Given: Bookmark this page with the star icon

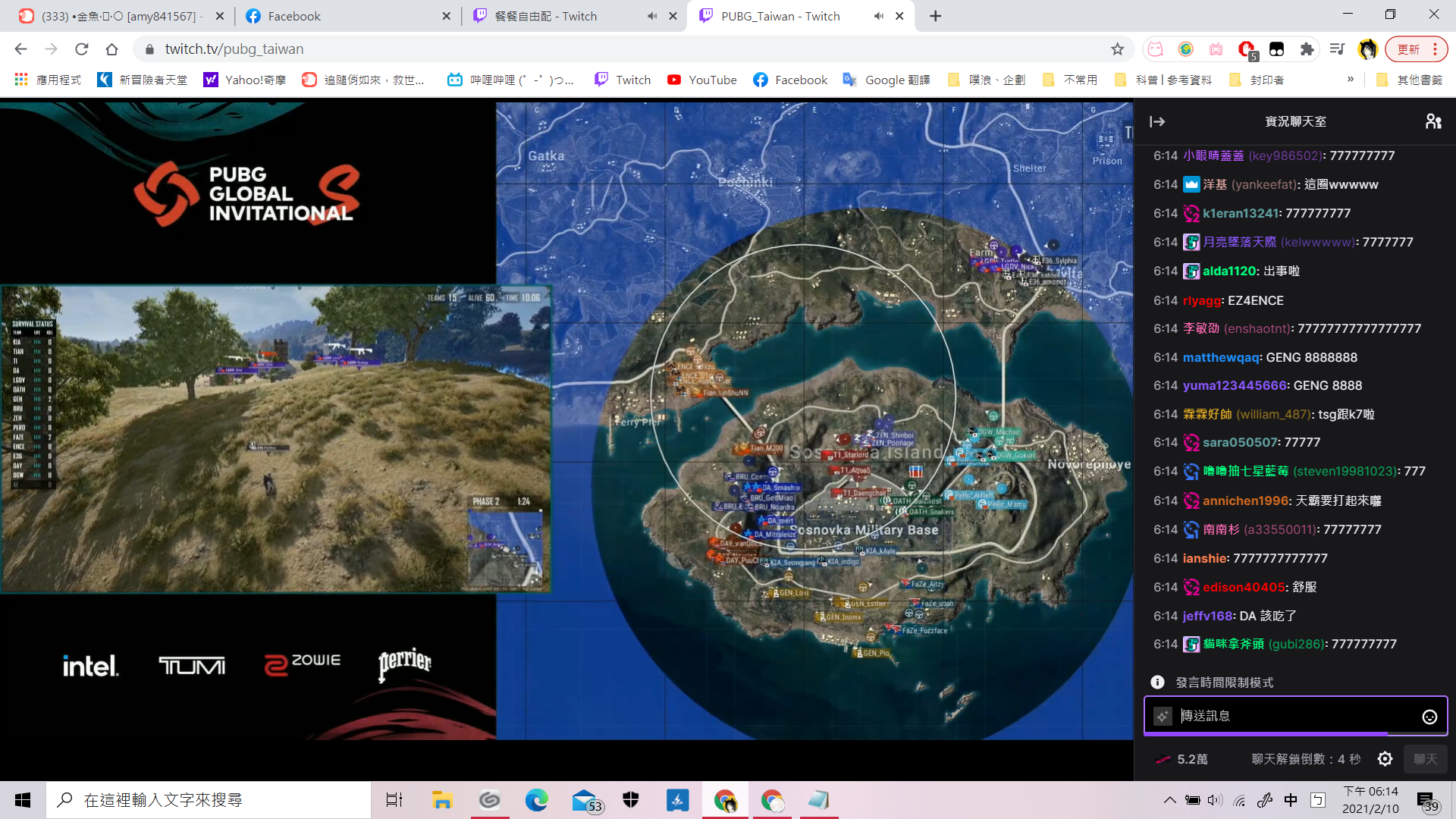Looking at the screenshot, I should tap(1117, 49).
